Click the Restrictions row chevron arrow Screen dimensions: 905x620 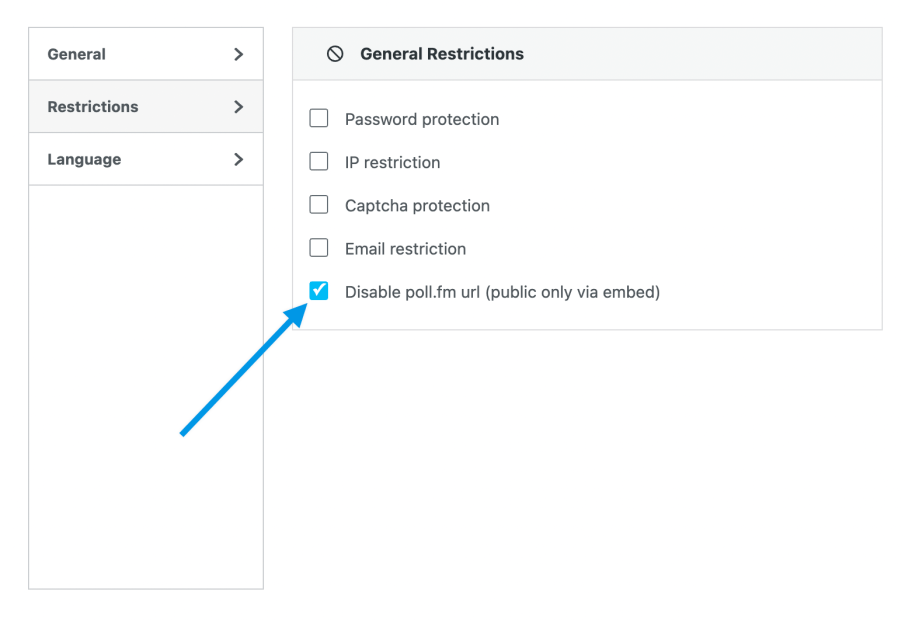(238, 106)
